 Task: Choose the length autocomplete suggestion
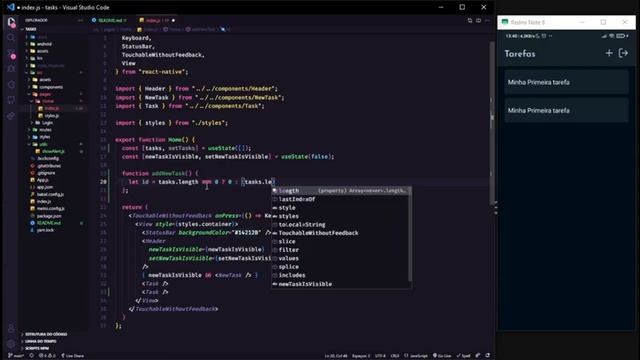(x=341, y=191)
